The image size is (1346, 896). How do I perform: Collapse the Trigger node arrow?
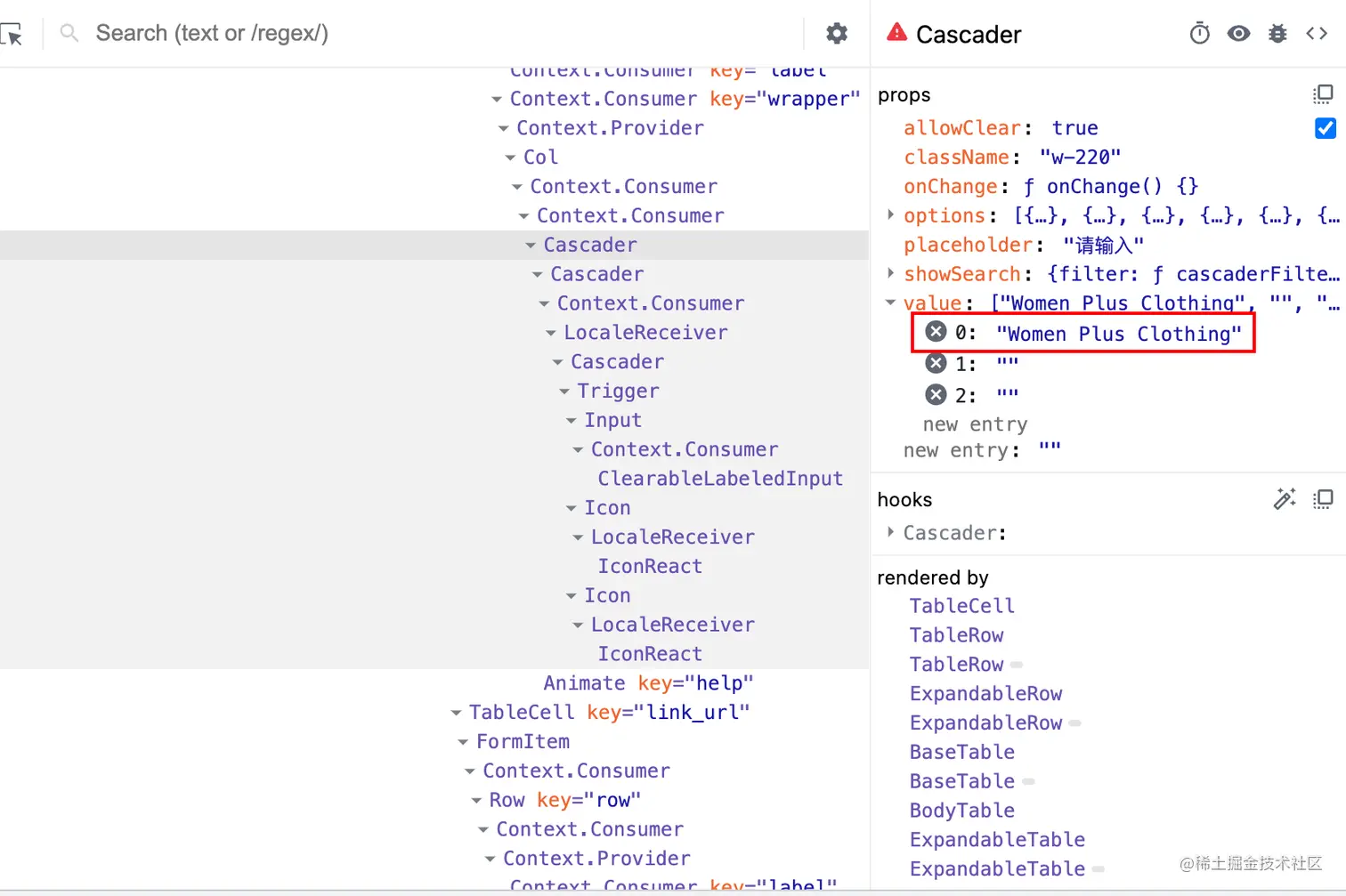click(564, 391)
